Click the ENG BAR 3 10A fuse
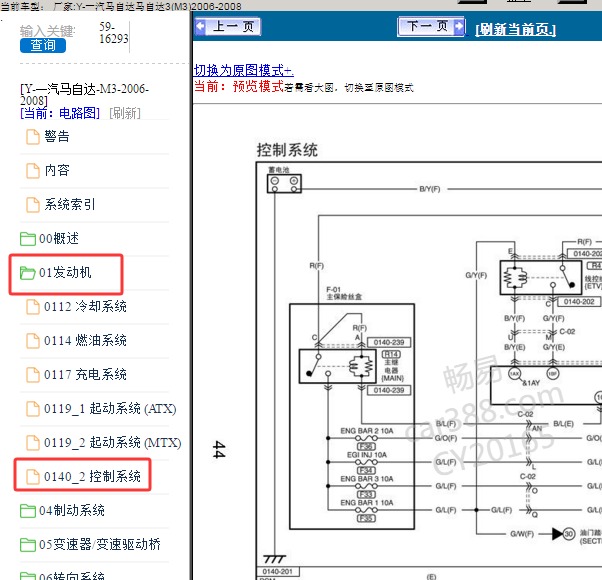This screenshot has width=602, height=580. click(367, 486)
